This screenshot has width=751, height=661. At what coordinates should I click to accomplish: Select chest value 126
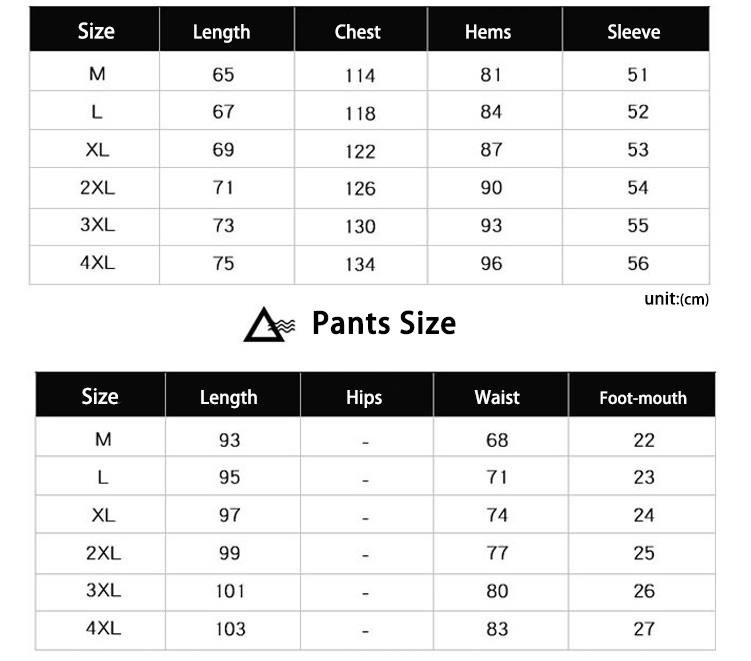point(359,189)
